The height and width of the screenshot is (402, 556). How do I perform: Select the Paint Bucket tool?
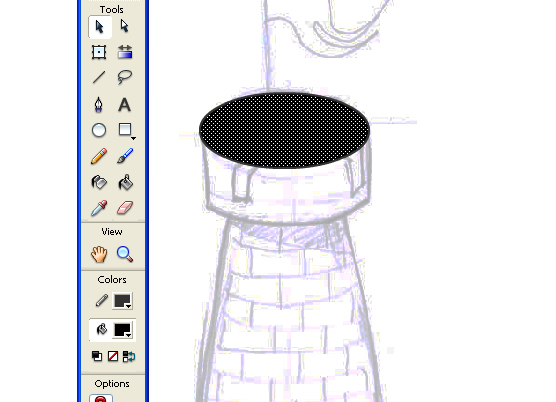(x=125, y=182)
